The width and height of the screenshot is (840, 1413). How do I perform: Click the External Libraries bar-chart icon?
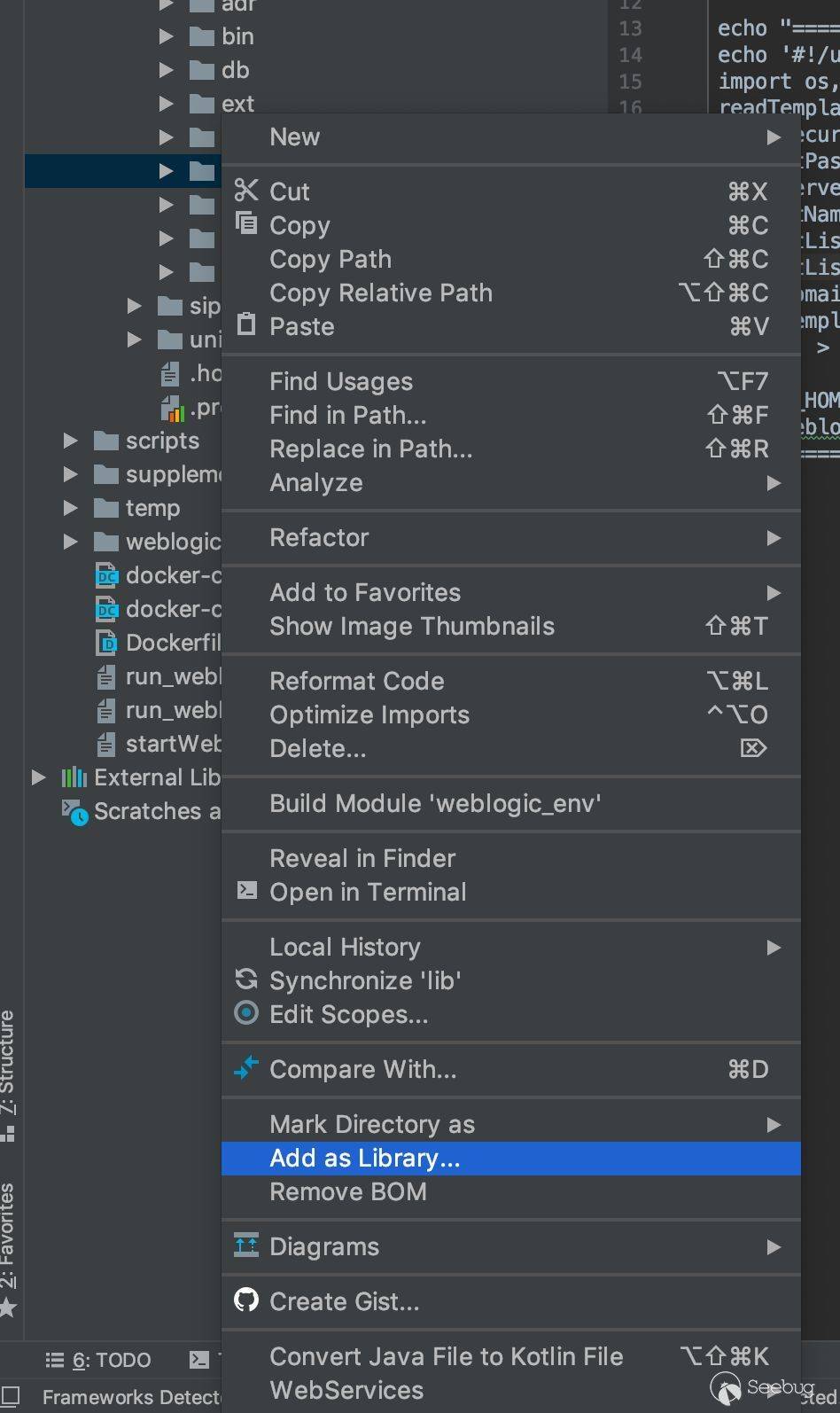tap(74, 777)
